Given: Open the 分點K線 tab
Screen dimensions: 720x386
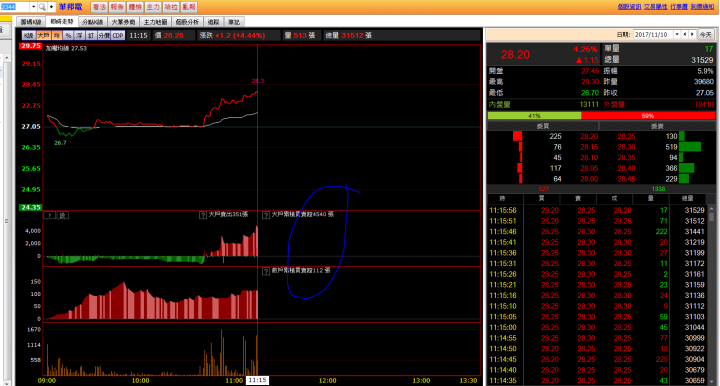Looking at the screenshot, I should pyautogui.click(x=93, y=22).
